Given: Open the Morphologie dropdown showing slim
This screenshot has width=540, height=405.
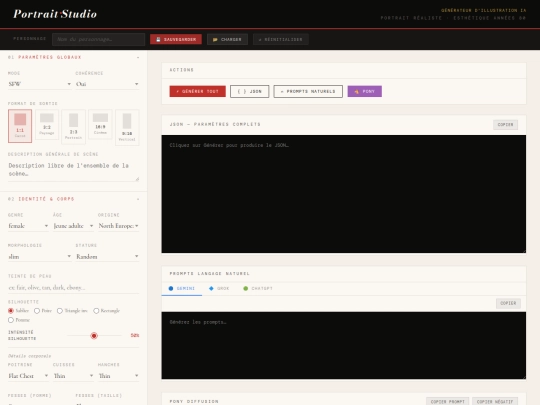Looking at the screenshot, I should pos(40,257).
